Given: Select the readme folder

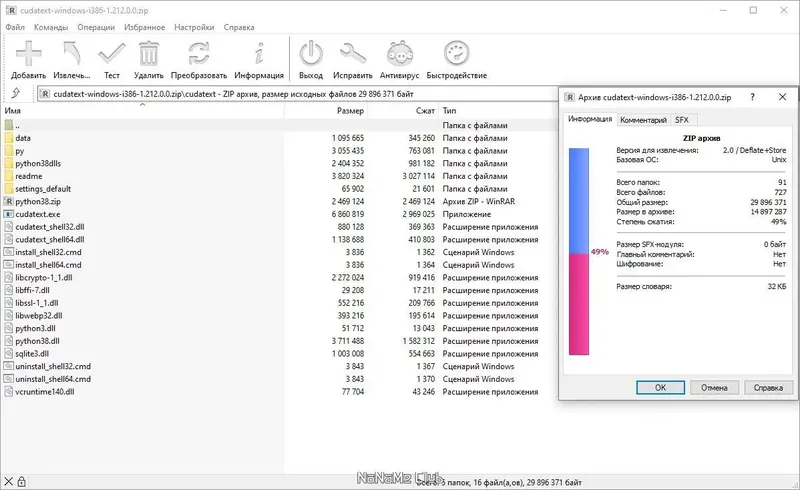Looking at the screenshot, I should [29, 176].
